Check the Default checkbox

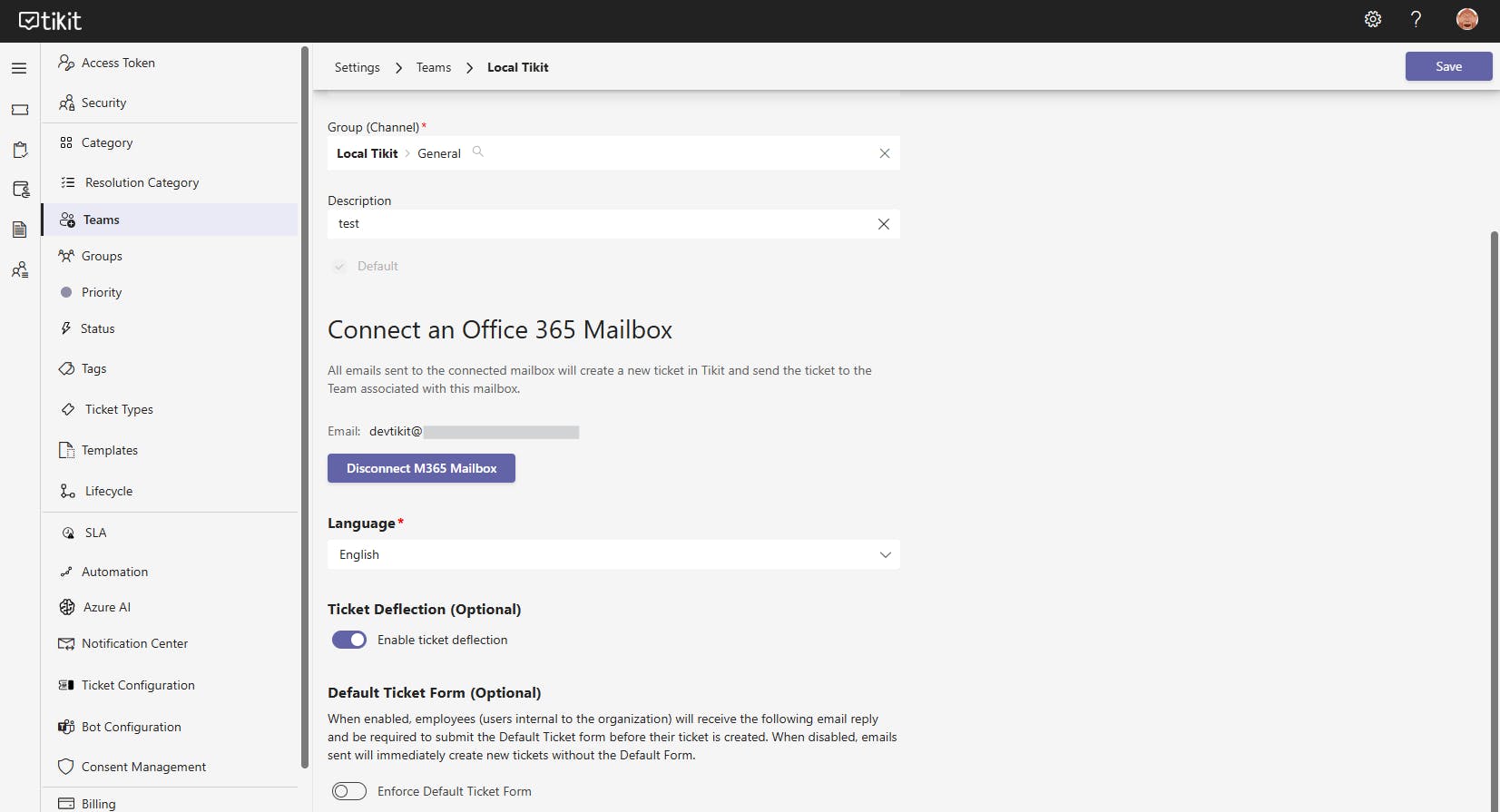(340, 267)
